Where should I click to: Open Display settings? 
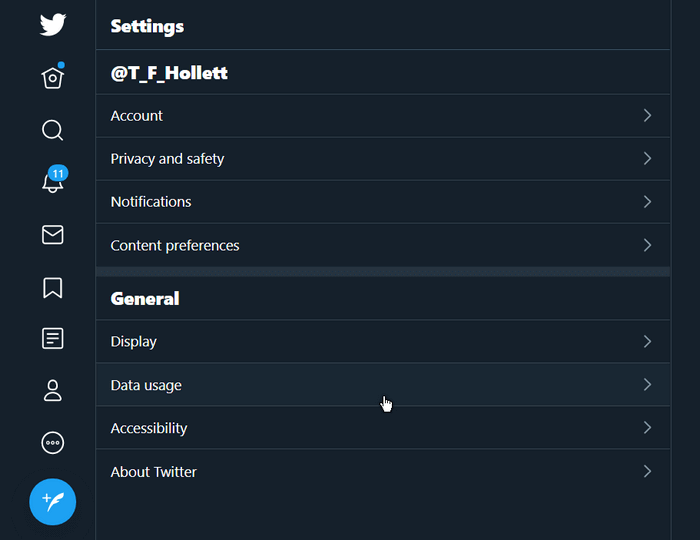[383, 341]
